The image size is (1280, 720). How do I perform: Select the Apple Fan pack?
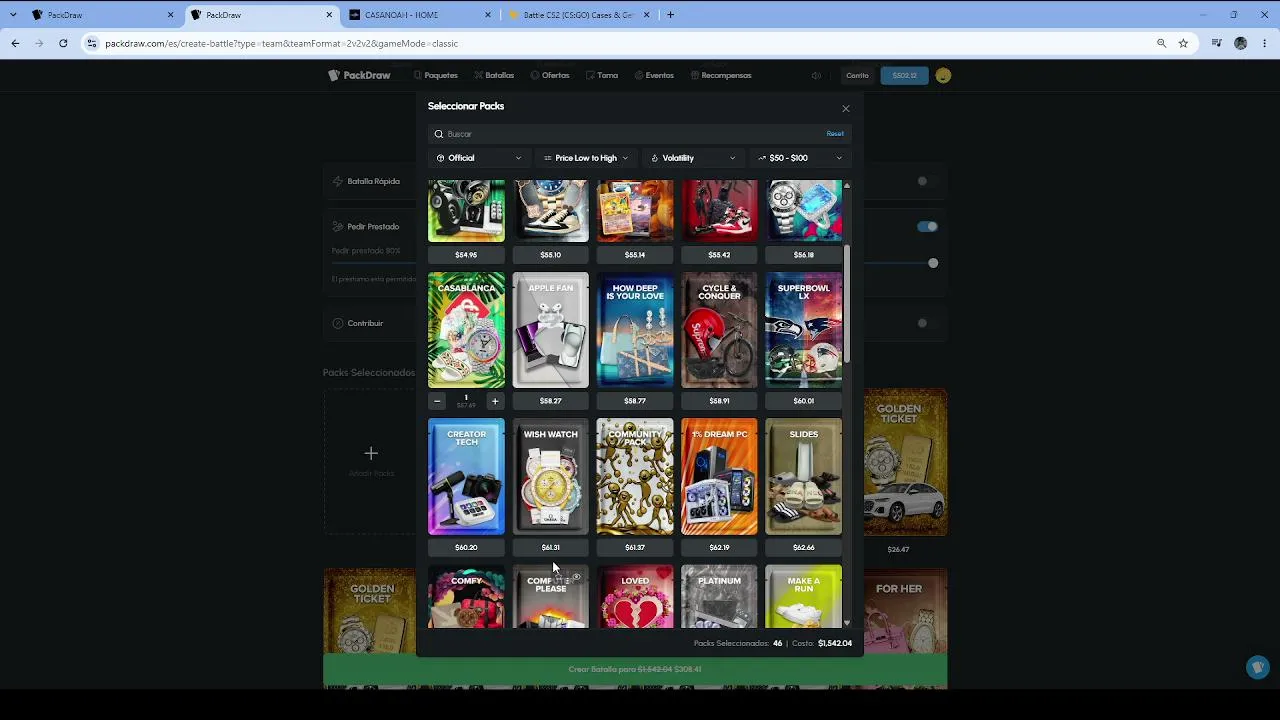click(x=551, y=330)
